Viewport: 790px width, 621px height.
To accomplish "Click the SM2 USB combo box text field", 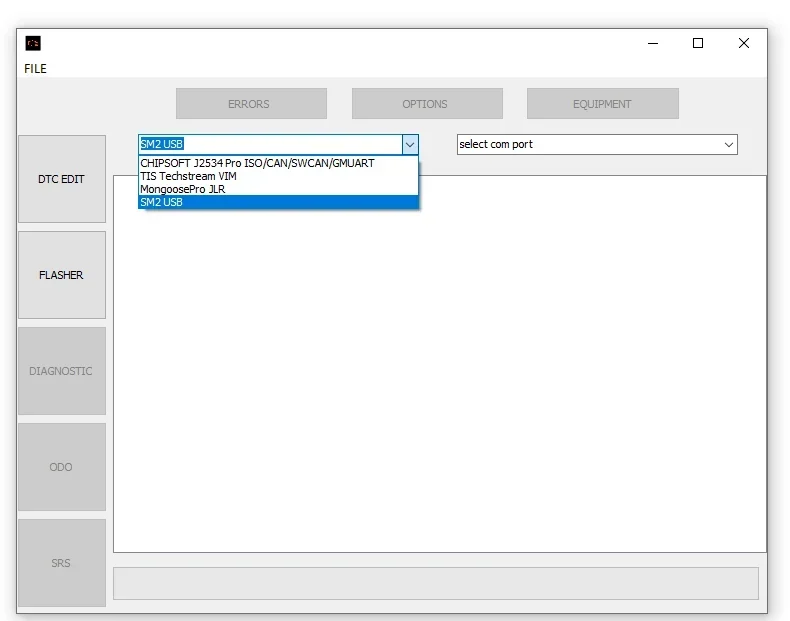I will pos(271,145).
